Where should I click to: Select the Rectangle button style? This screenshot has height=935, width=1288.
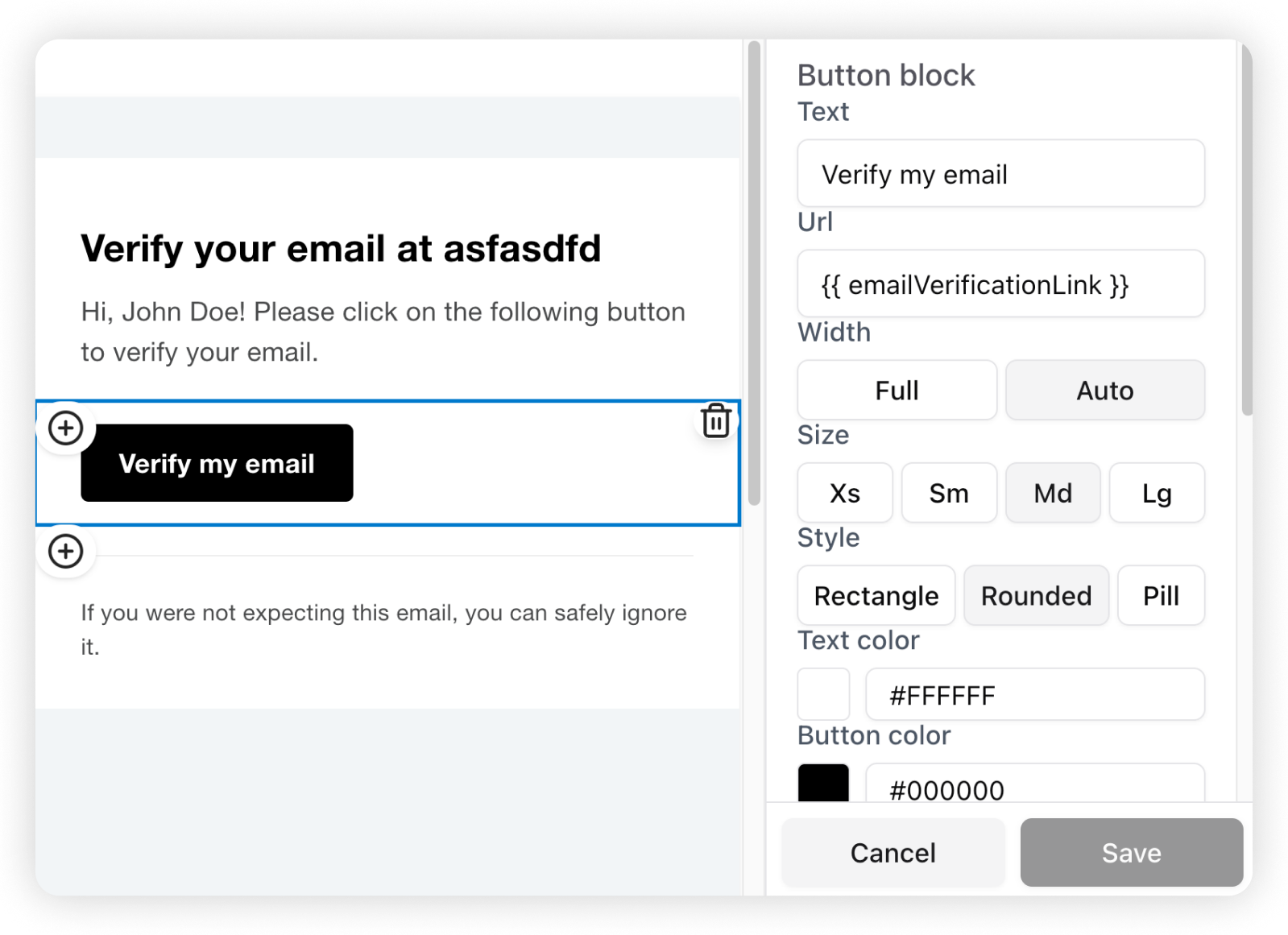coord(876,595)
